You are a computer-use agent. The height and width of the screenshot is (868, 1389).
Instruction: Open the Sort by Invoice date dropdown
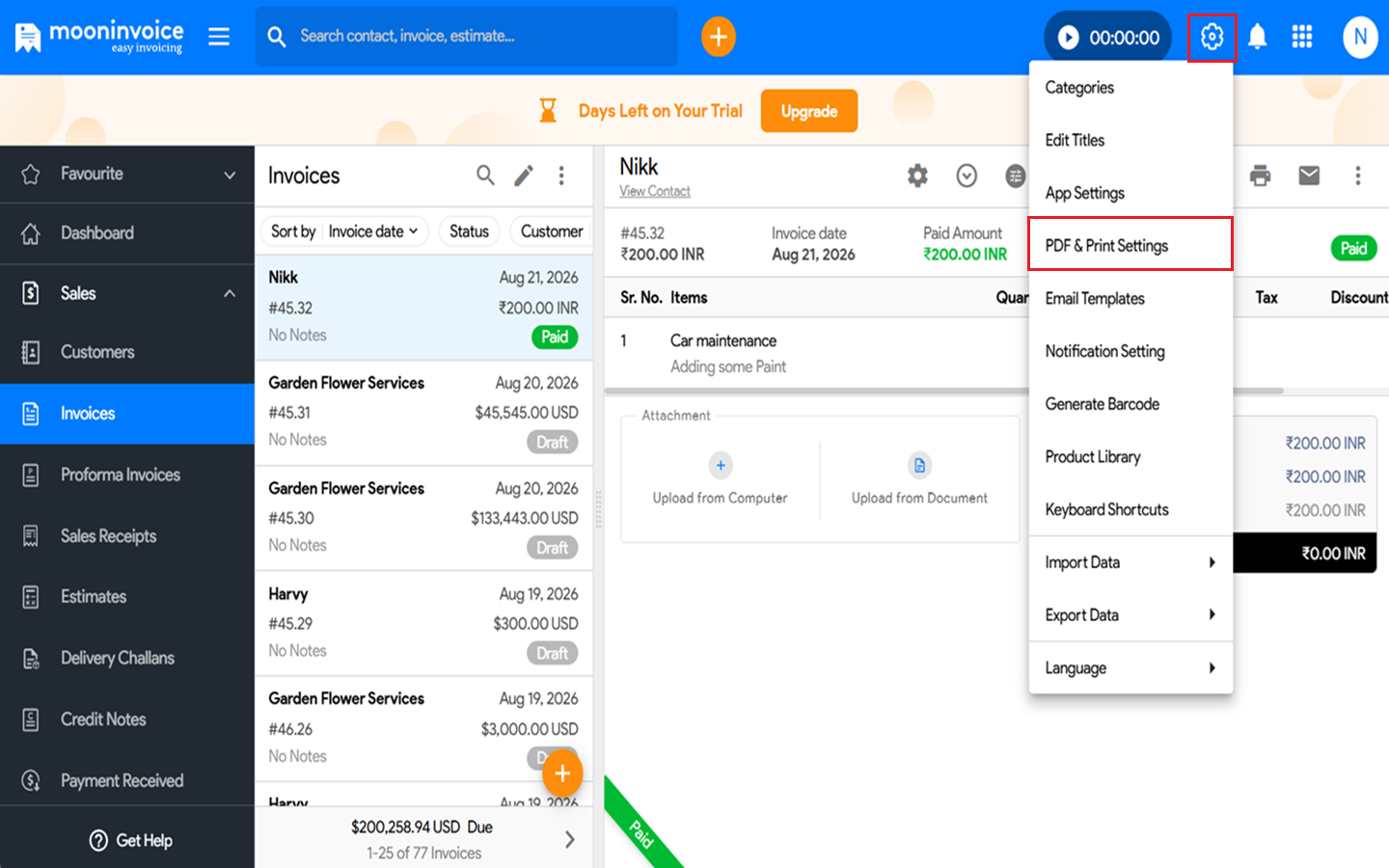click(344, 231)
